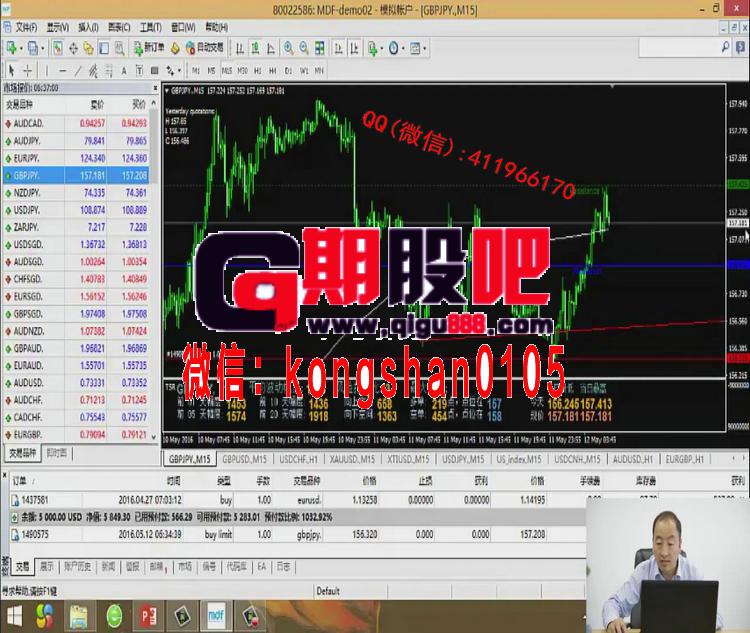This screenshot has height=633, width=750.
Task: Switch to MN timeframe
Action: point(319,70)
